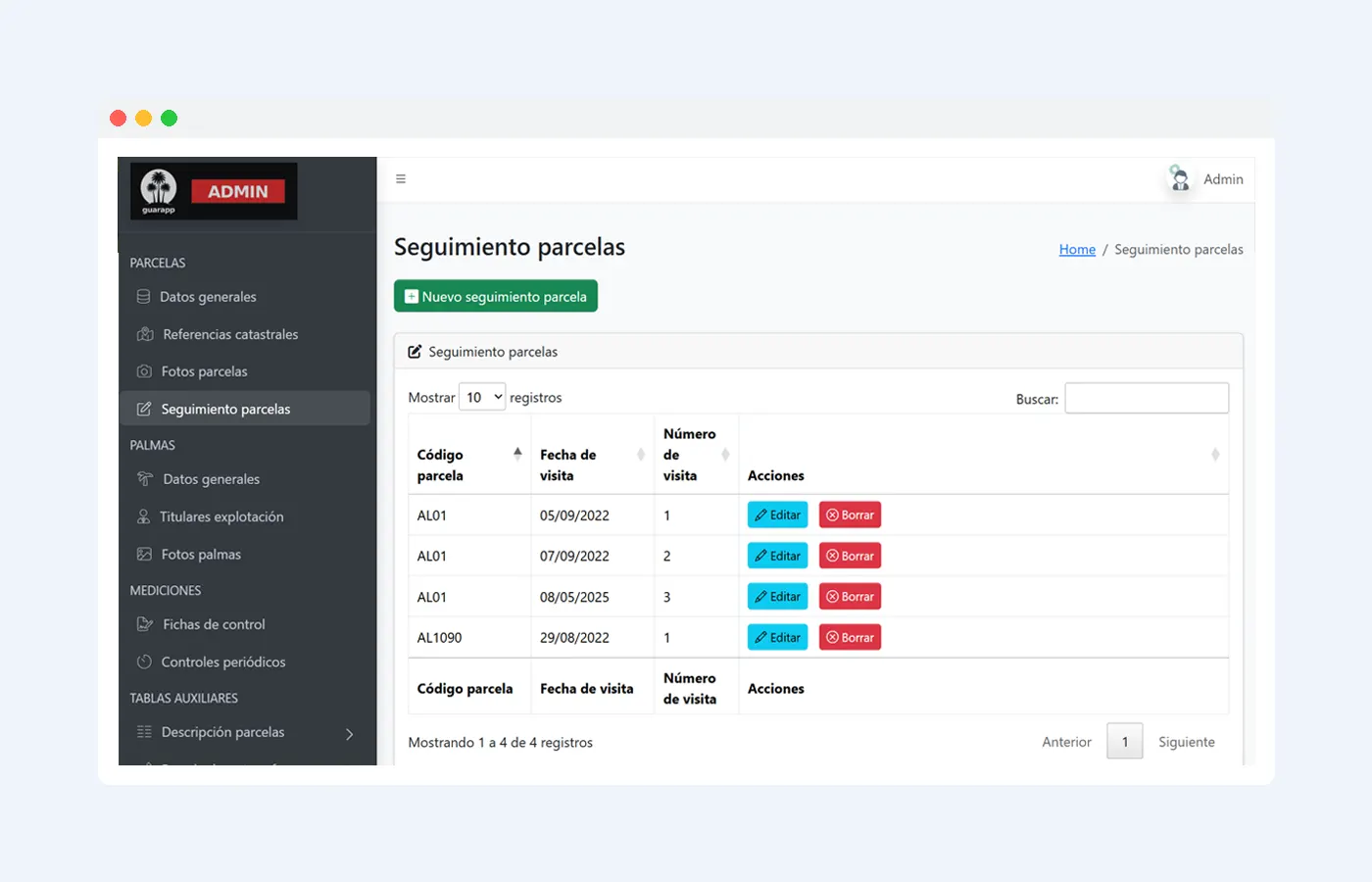
Task: Click the Admin user avatar icon
Action: click(1180, 179)
